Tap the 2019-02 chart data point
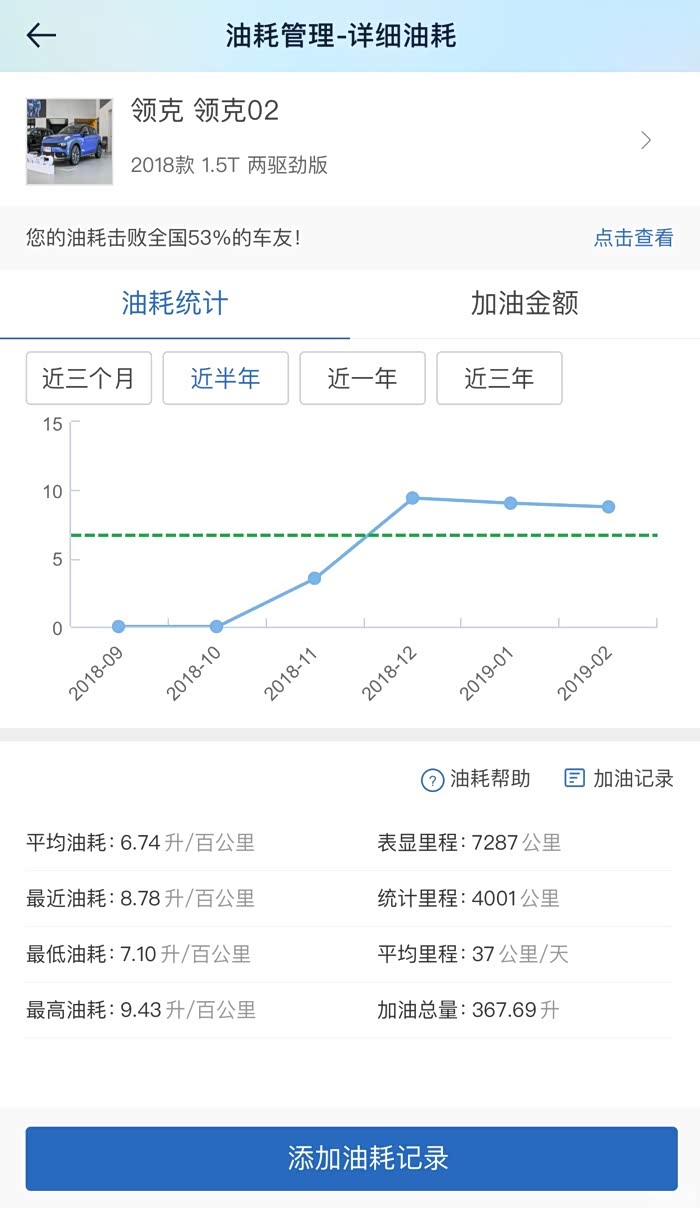Viewport: 700px width, 1208px height. [608, 507]
